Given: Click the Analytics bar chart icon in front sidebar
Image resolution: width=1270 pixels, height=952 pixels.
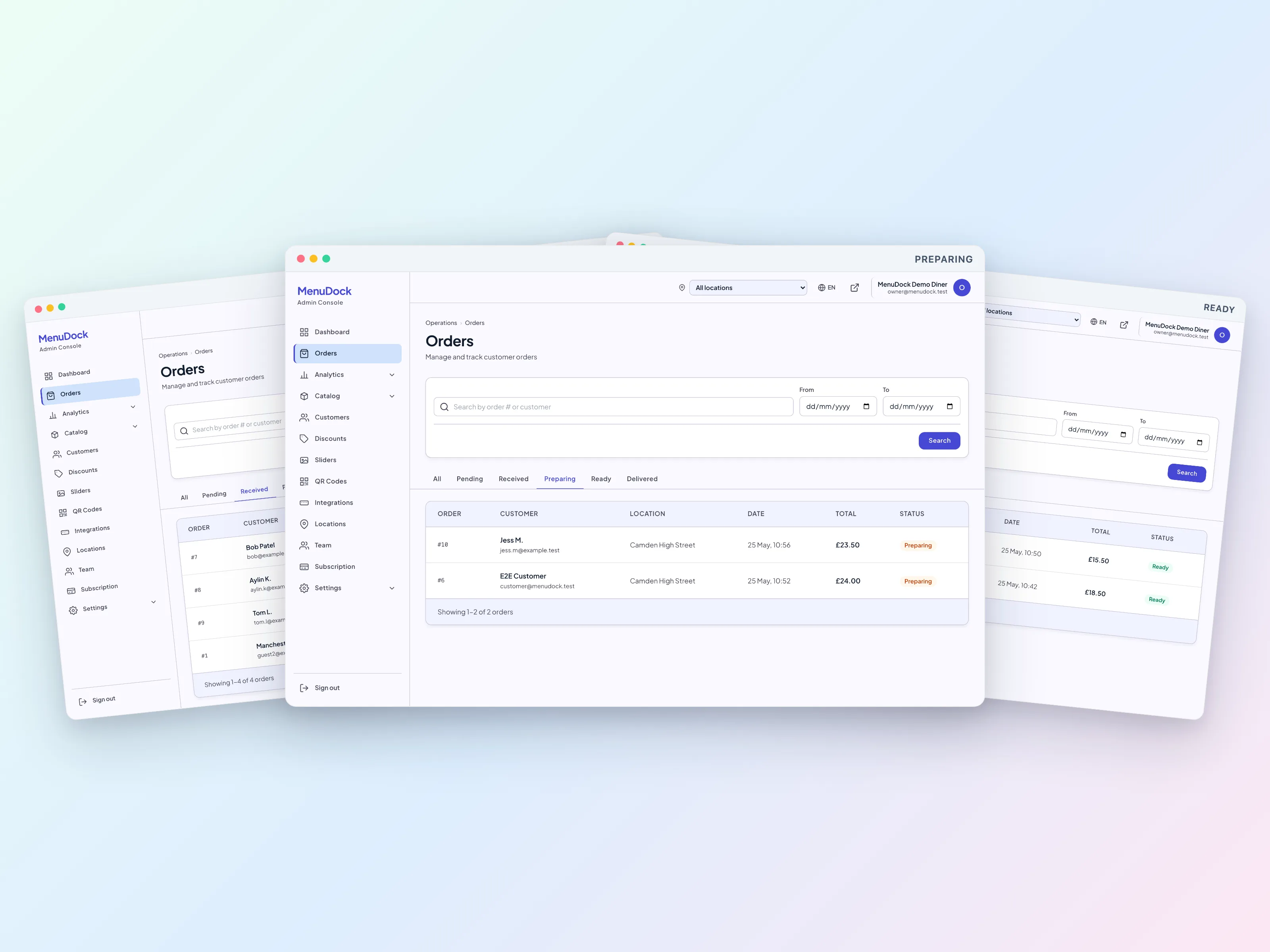Looking at the screenshot, I should coord(304,374).
